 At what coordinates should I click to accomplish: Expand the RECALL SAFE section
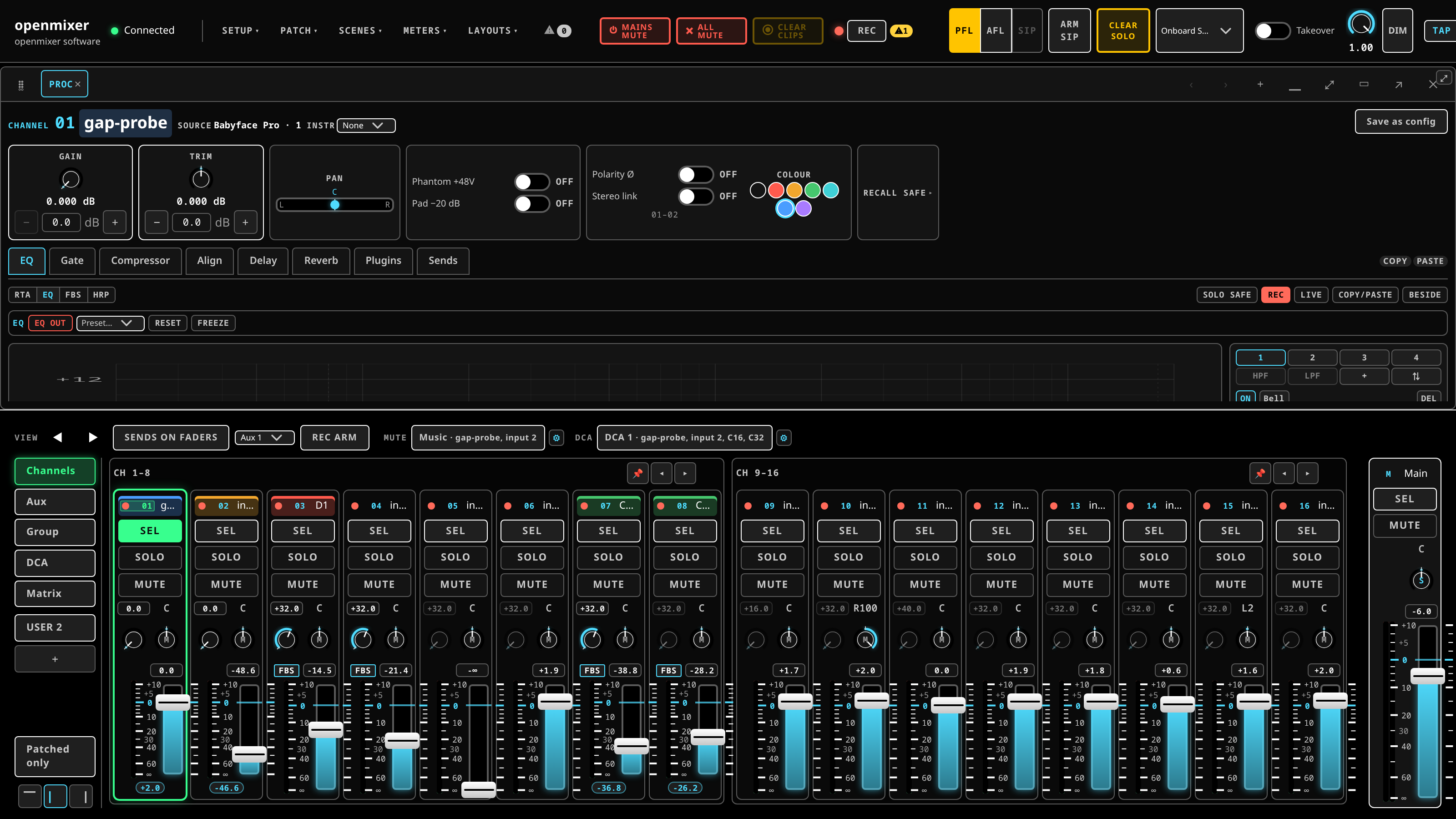(898, 193)
